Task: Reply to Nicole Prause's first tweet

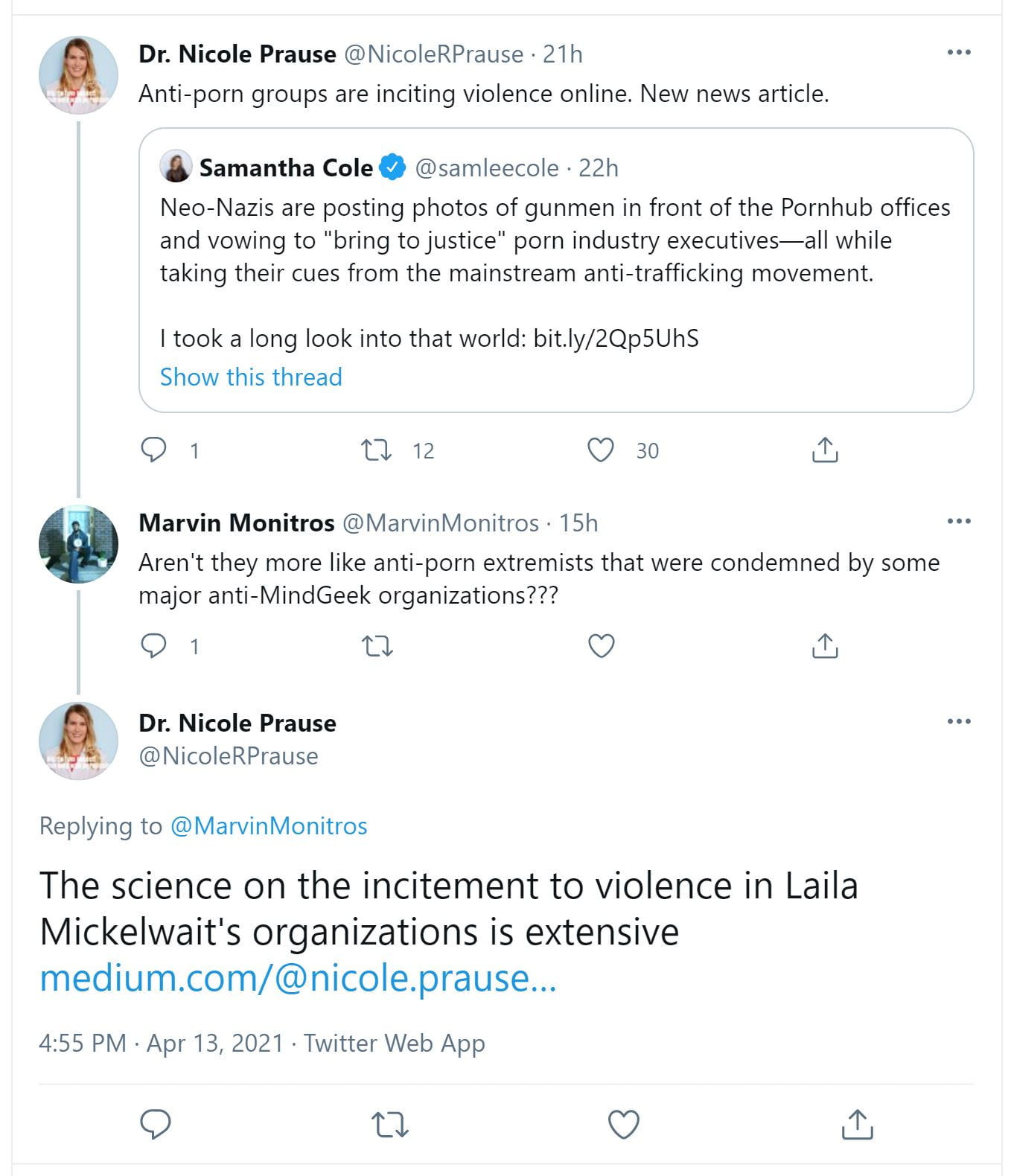Action: (x=154, y=450)
